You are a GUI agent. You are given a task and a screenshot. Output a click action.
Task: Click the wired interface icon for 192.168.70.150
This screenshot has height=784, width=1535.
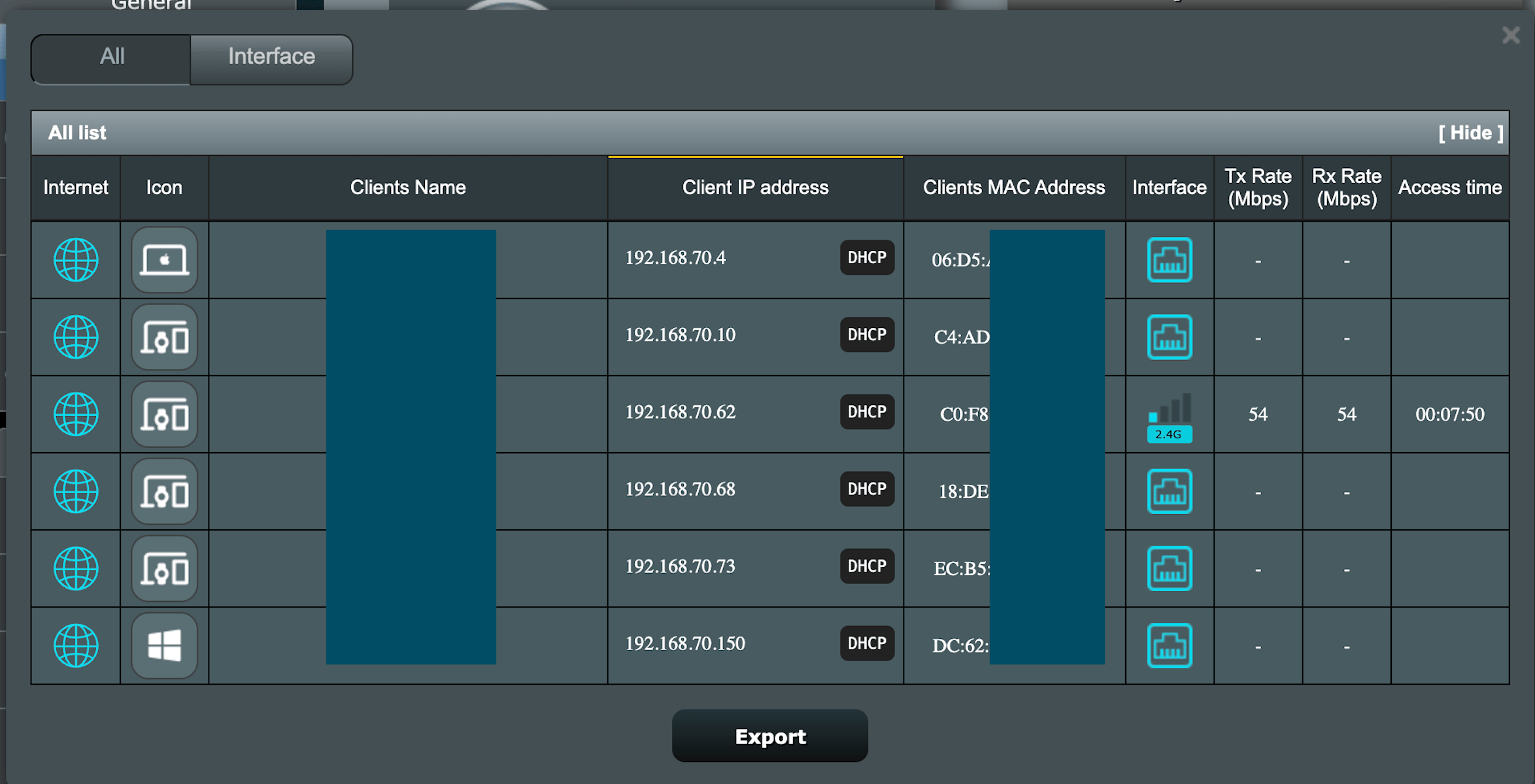point(1169,645)
